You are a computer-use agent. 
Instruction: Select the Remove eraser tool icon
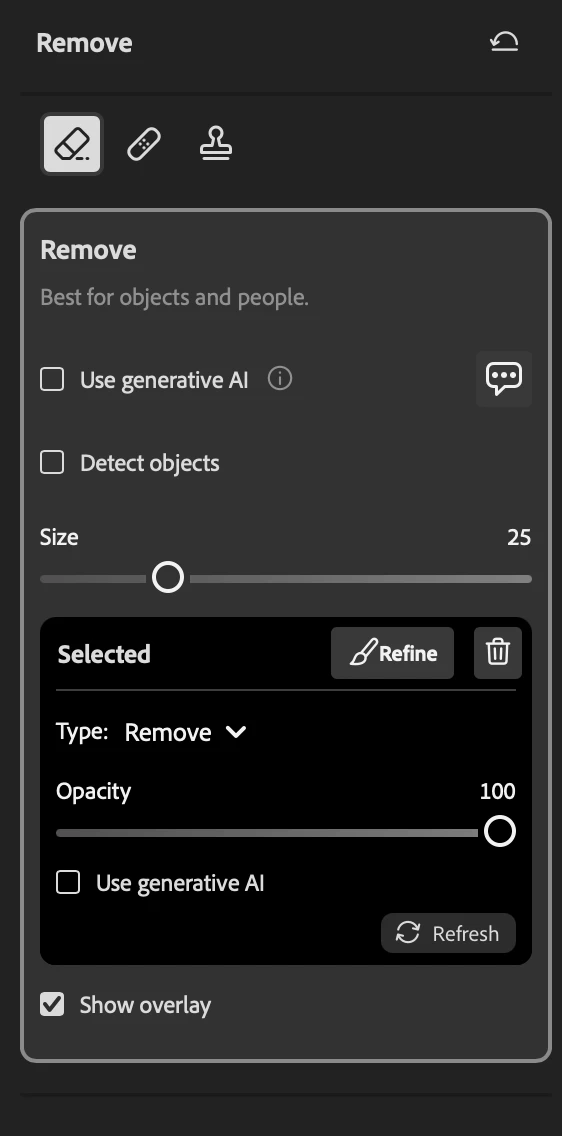(x=72, y=144)
